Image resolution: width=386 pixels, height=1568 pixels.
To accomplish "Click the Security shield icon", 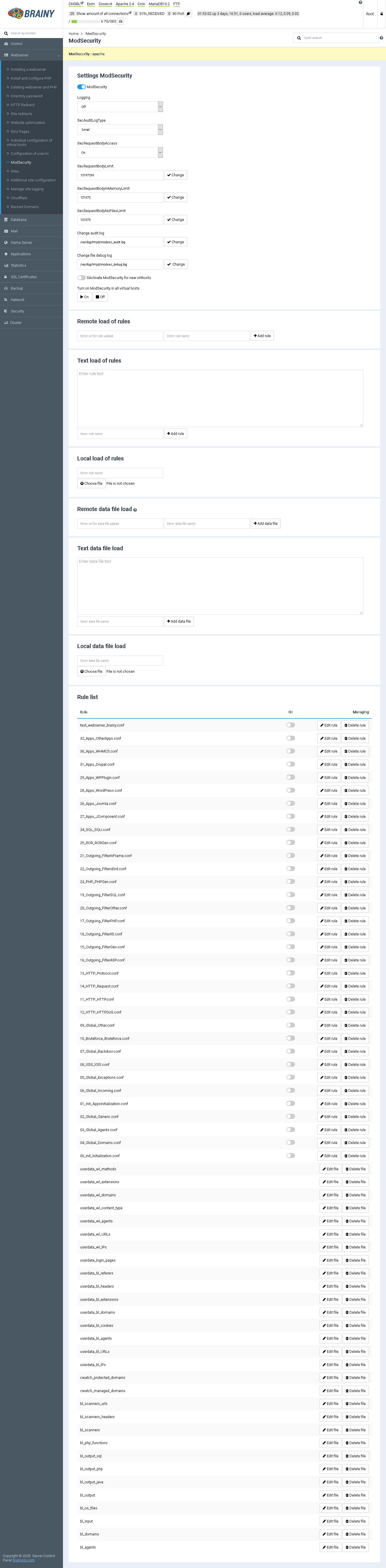I will click(6, 311).
